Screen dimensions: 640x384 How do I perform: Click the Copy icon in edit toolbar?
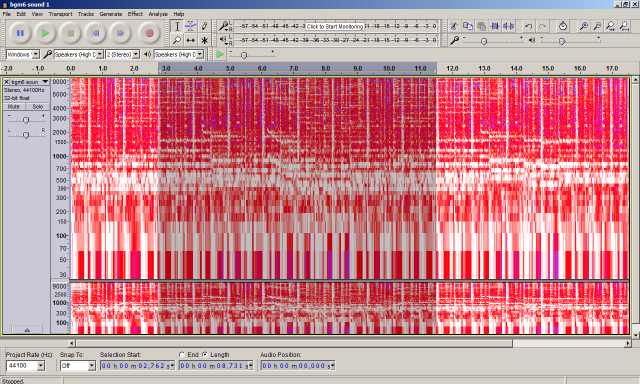(x=468, y=27)
